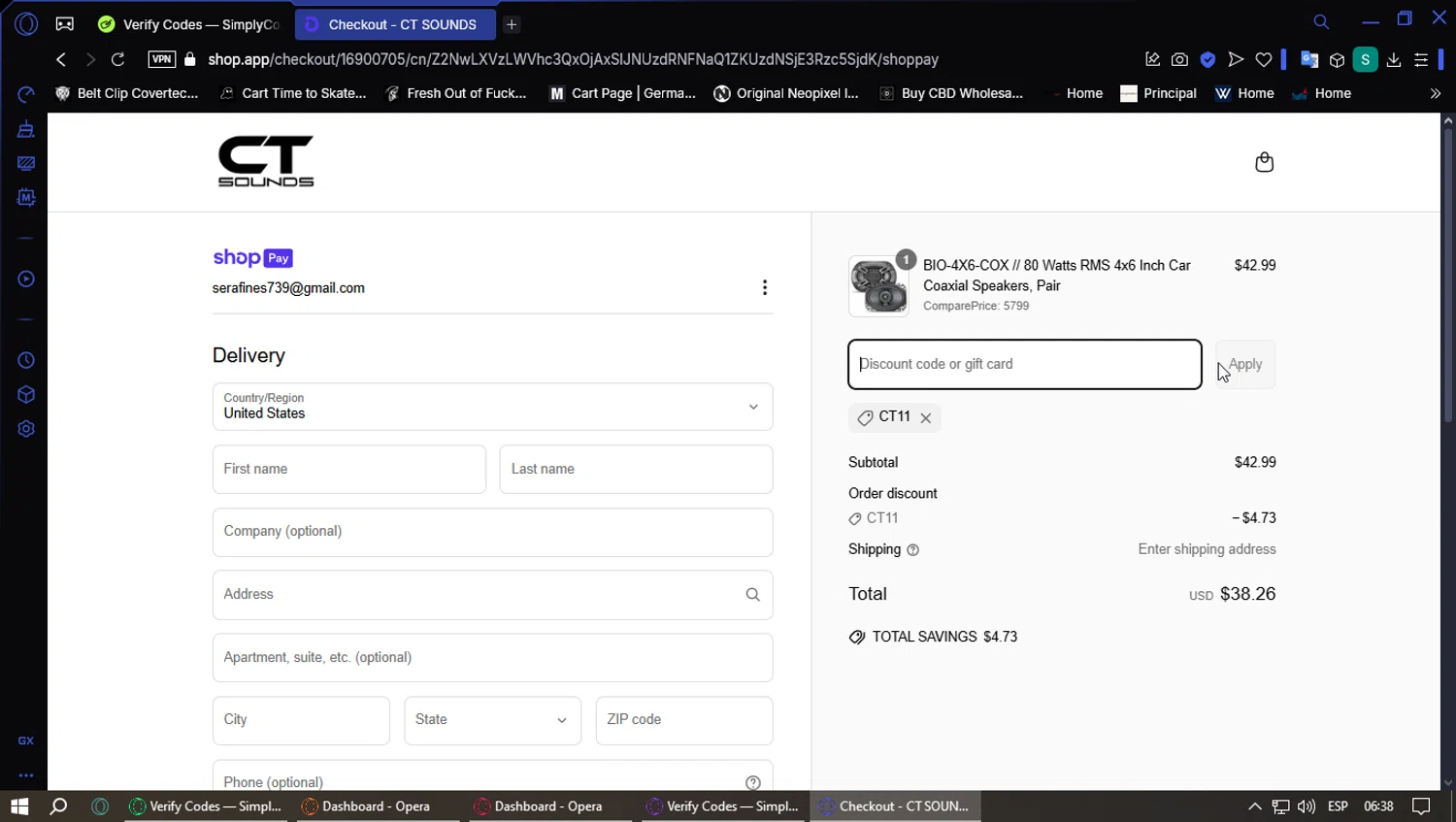Open the notifications action center icon

coord(1421,806)
